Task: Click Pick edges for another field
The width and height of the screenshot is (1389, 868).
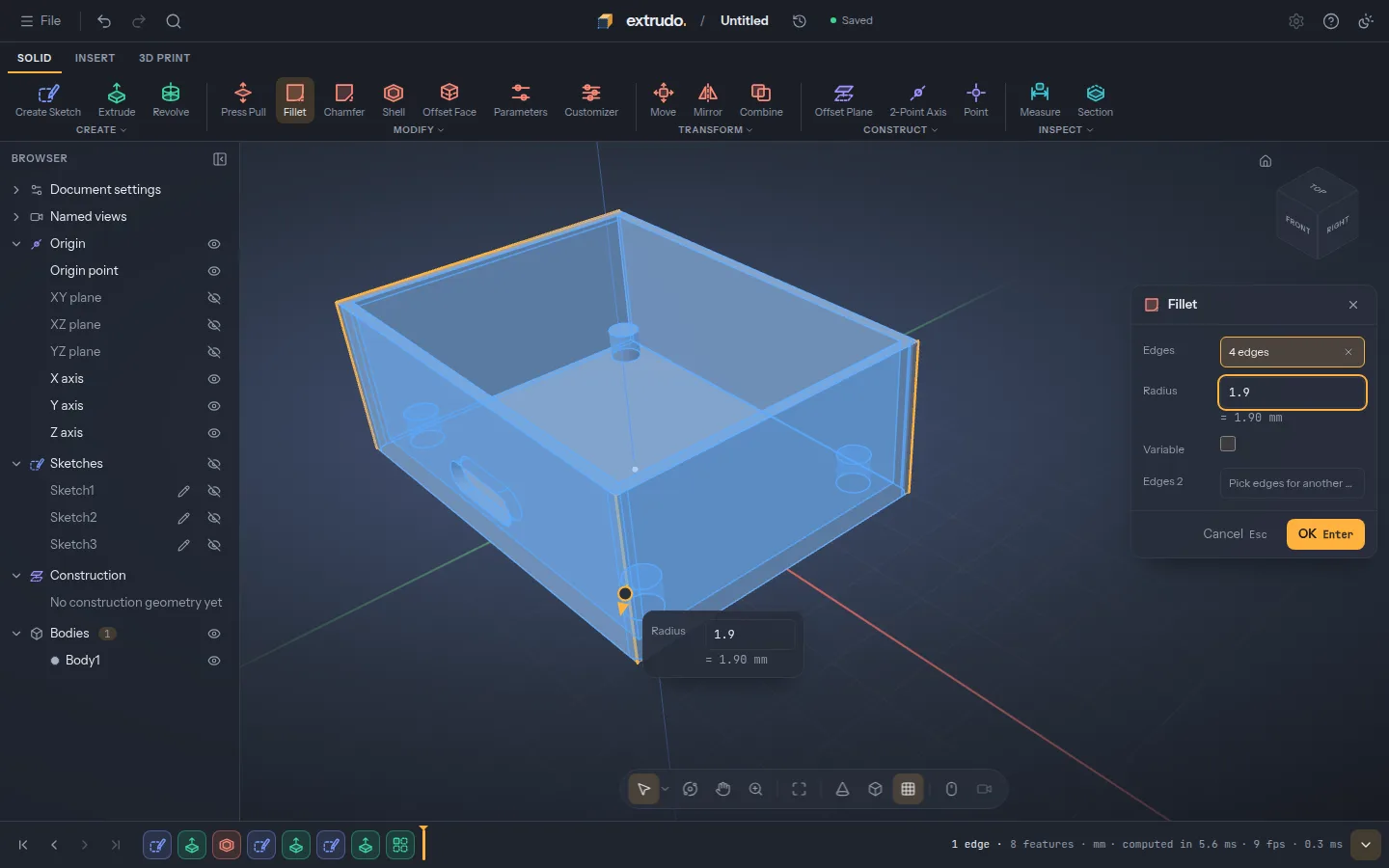Action: 1293,483
